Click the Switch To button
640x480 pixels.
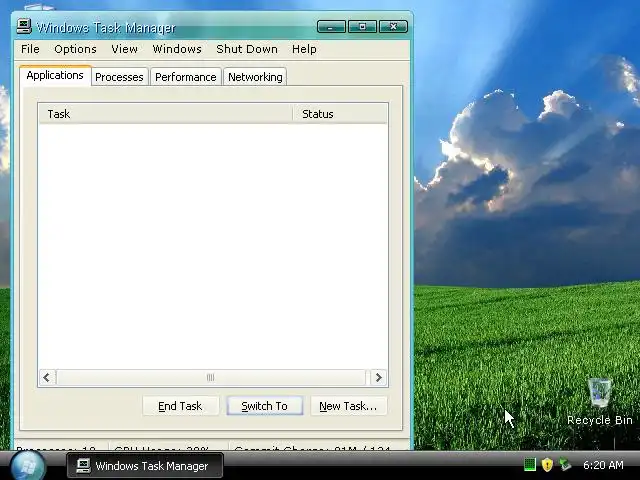[x=264, y=406]
